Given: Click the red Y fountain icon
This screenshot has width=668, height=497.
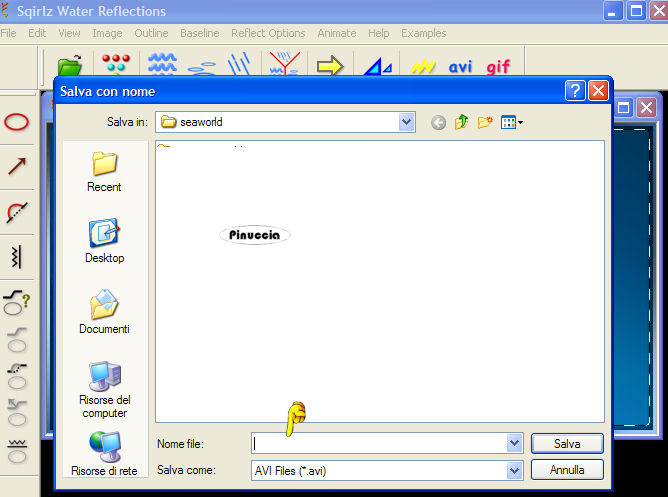Looking at the screenshot, I should (285, 63).
